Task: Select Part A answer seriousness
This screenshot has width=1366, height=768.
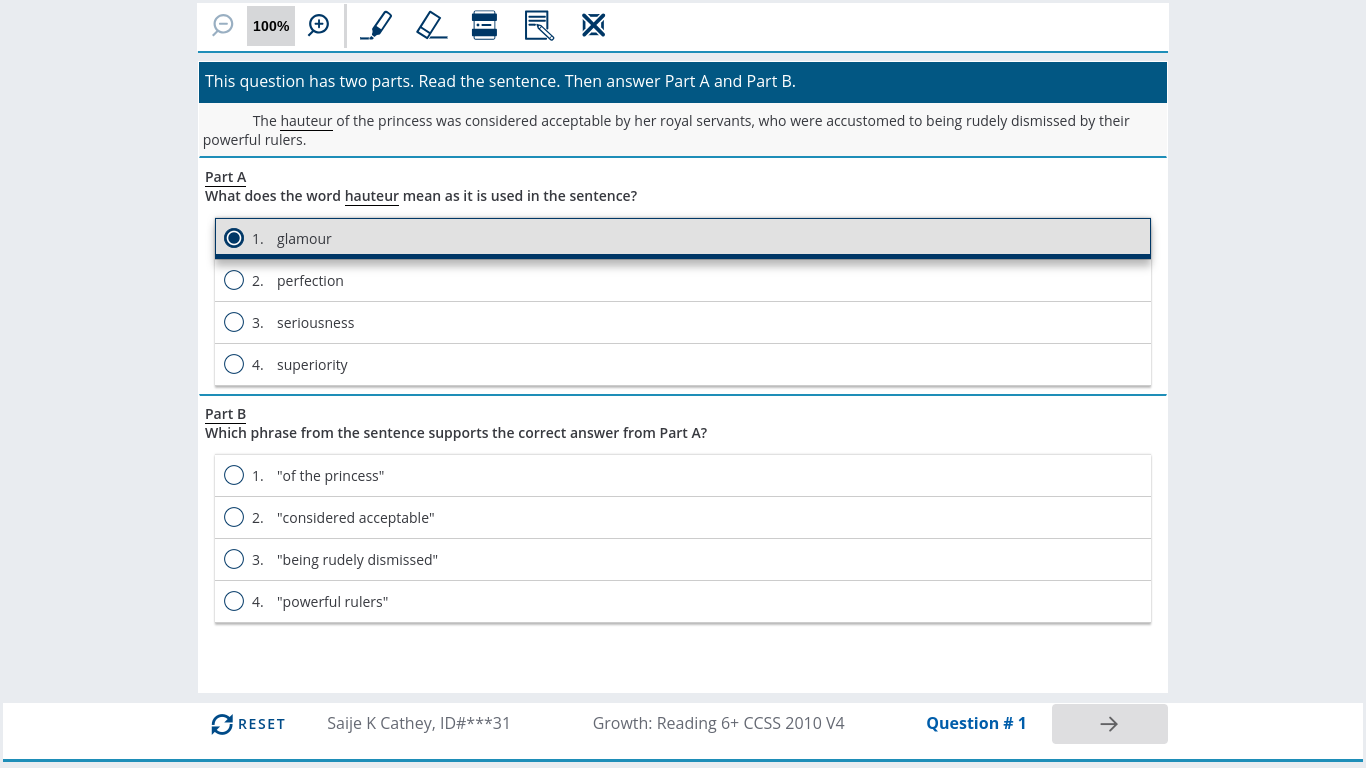Action: (683, 323)
